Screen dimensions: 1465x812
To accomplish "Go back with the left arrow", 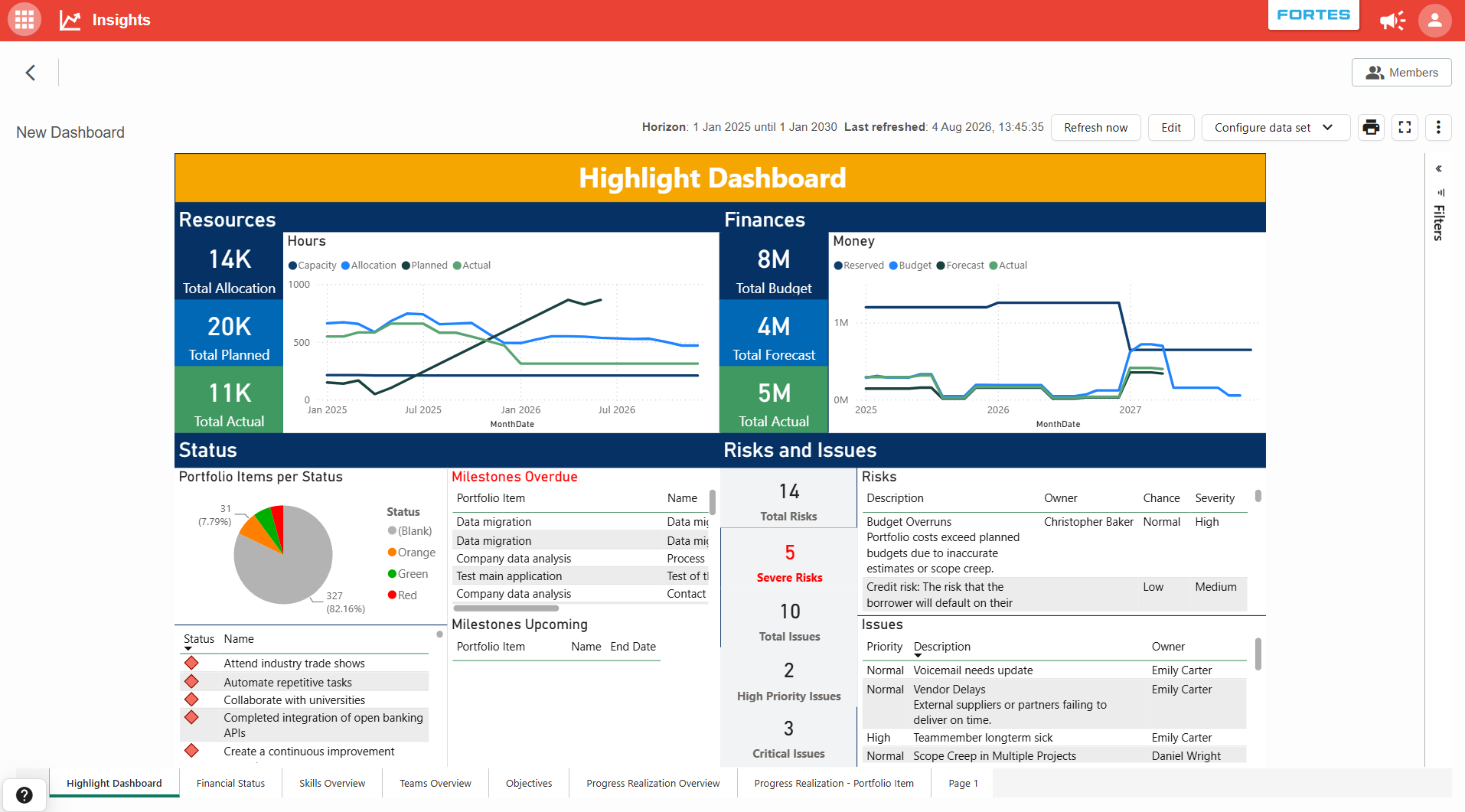I will tap(31, 73).
